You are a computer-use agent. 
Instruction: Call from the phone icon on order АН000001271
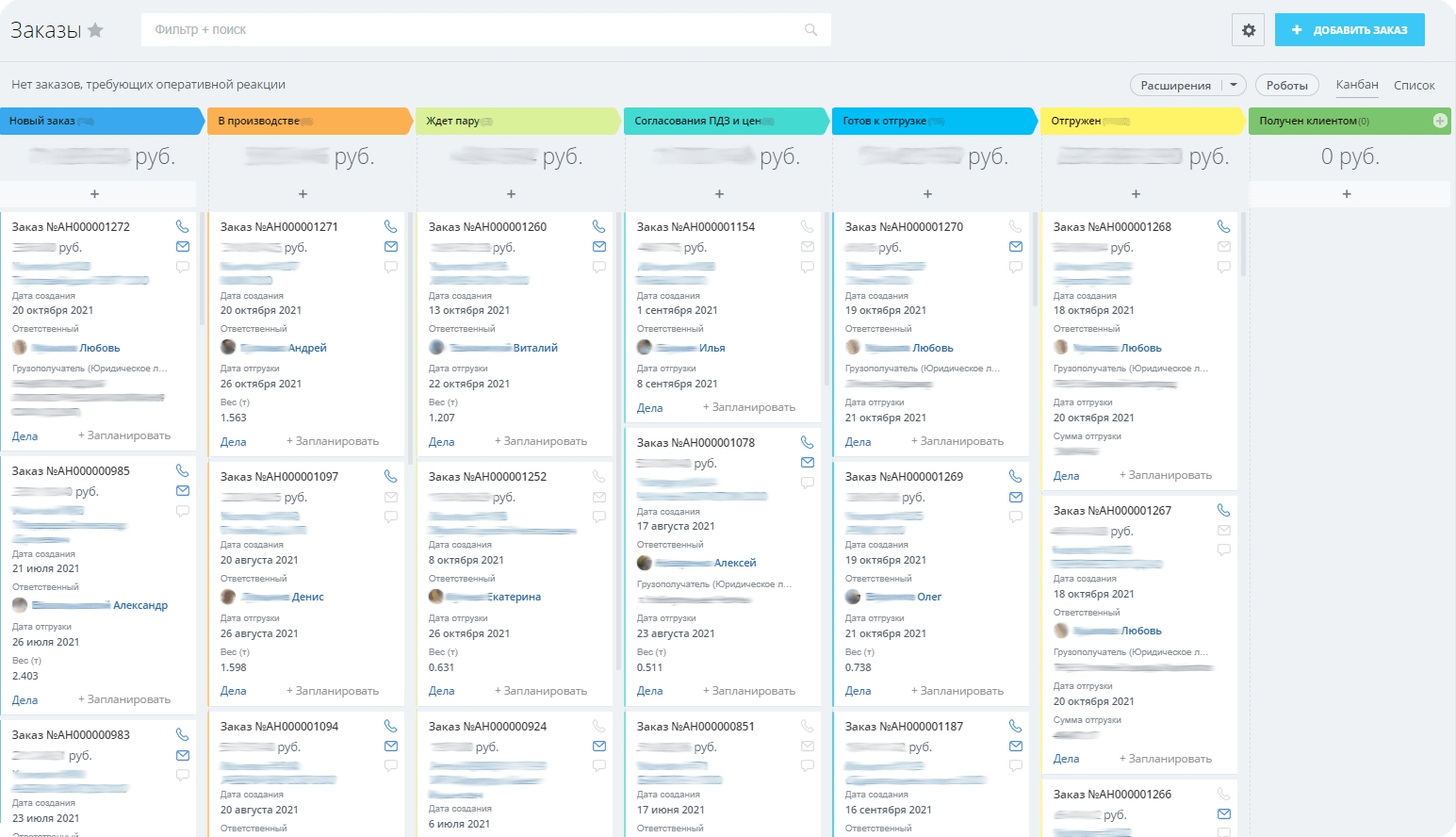391,227
